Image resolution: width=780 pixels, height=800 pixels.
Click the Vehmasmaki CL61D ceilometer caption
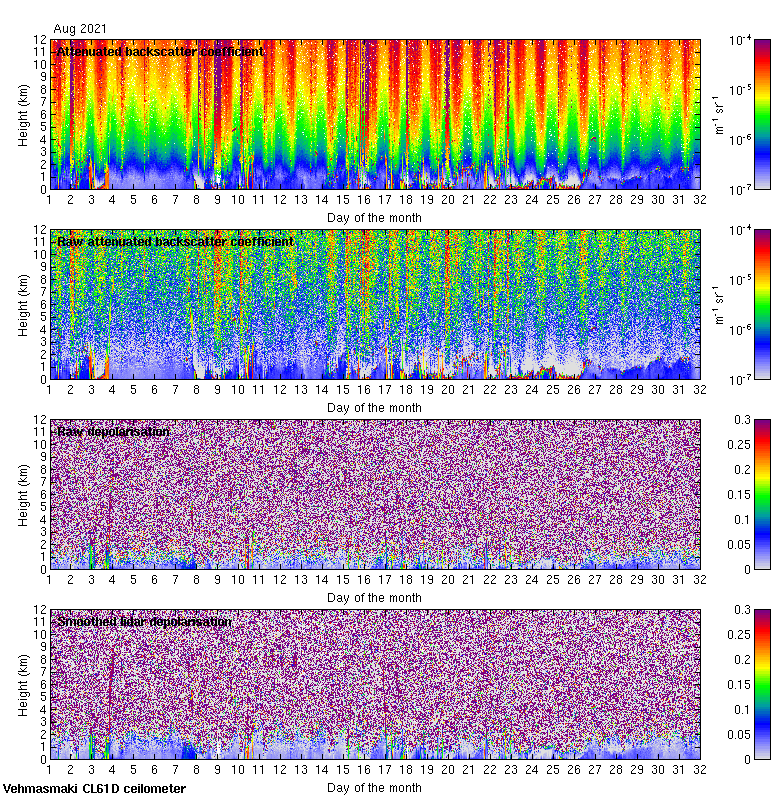click(94, 789)
